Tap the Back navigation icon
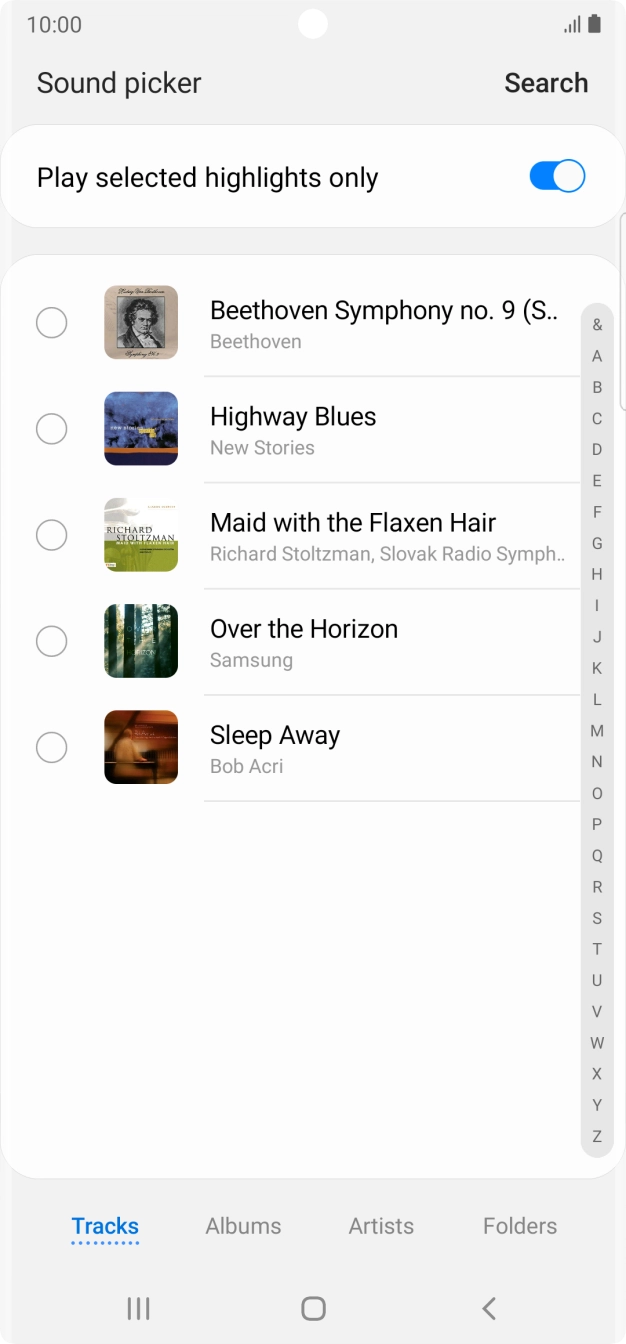Viewport: 626px width, 1344px height. click(488, 1307)
